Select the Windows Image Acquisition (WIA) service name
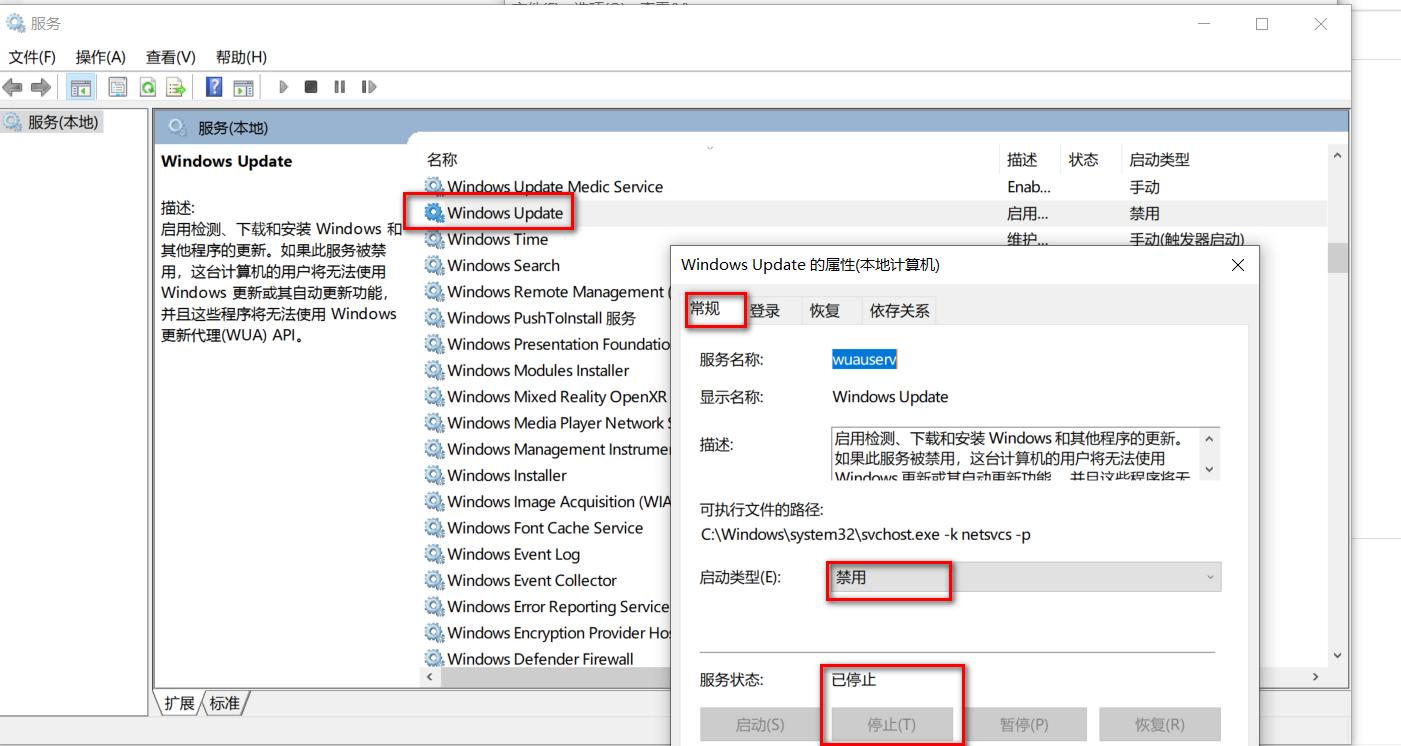Screen dimensions: 1401x746 tap(559, 502)
